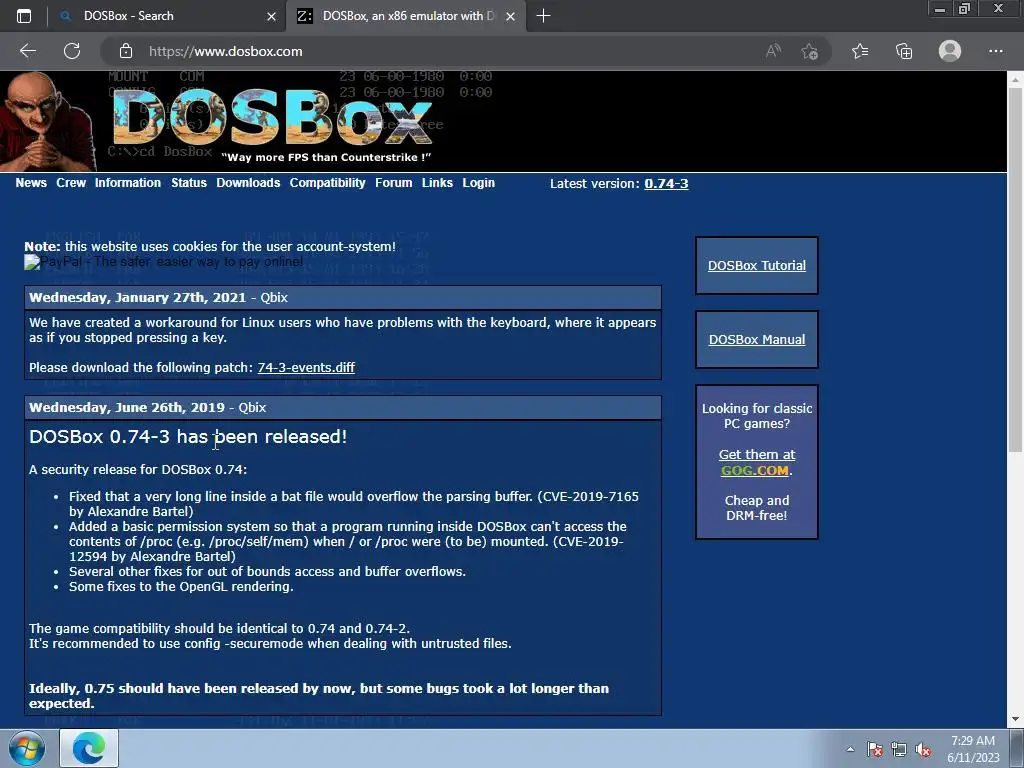The image size is (1024, 768).
Task: Click the Edge icon in the taskbar
Action: pos(89,748)
